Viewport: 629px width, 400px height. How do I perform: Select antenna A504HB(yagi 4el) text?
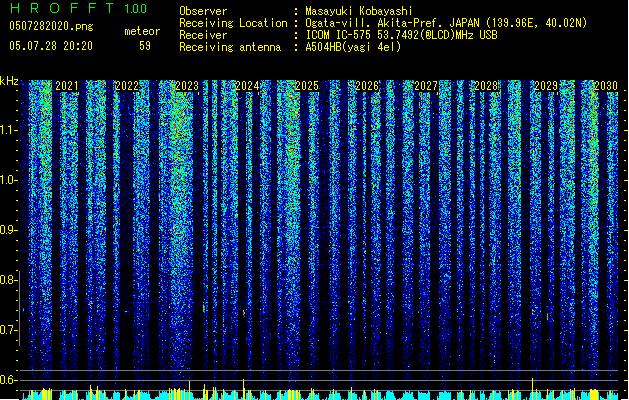(353, 47)
